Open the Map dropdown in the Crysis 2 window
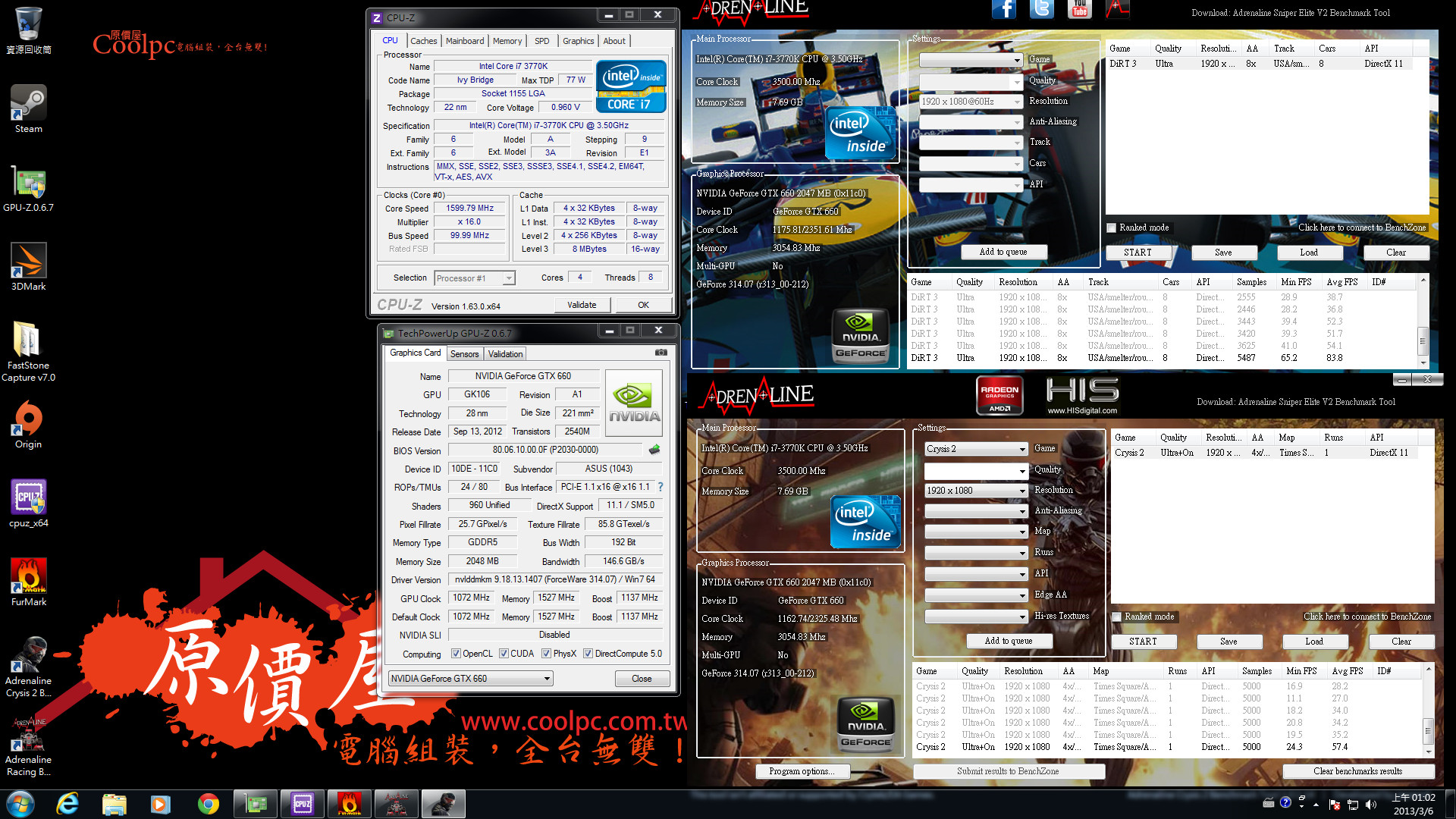 point(976,532)
